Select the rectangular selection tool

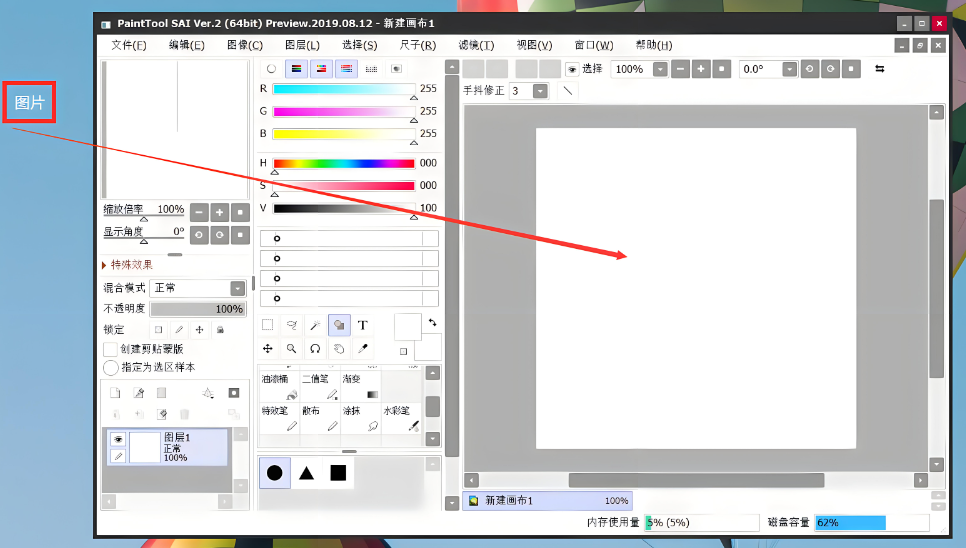point(267,325)
